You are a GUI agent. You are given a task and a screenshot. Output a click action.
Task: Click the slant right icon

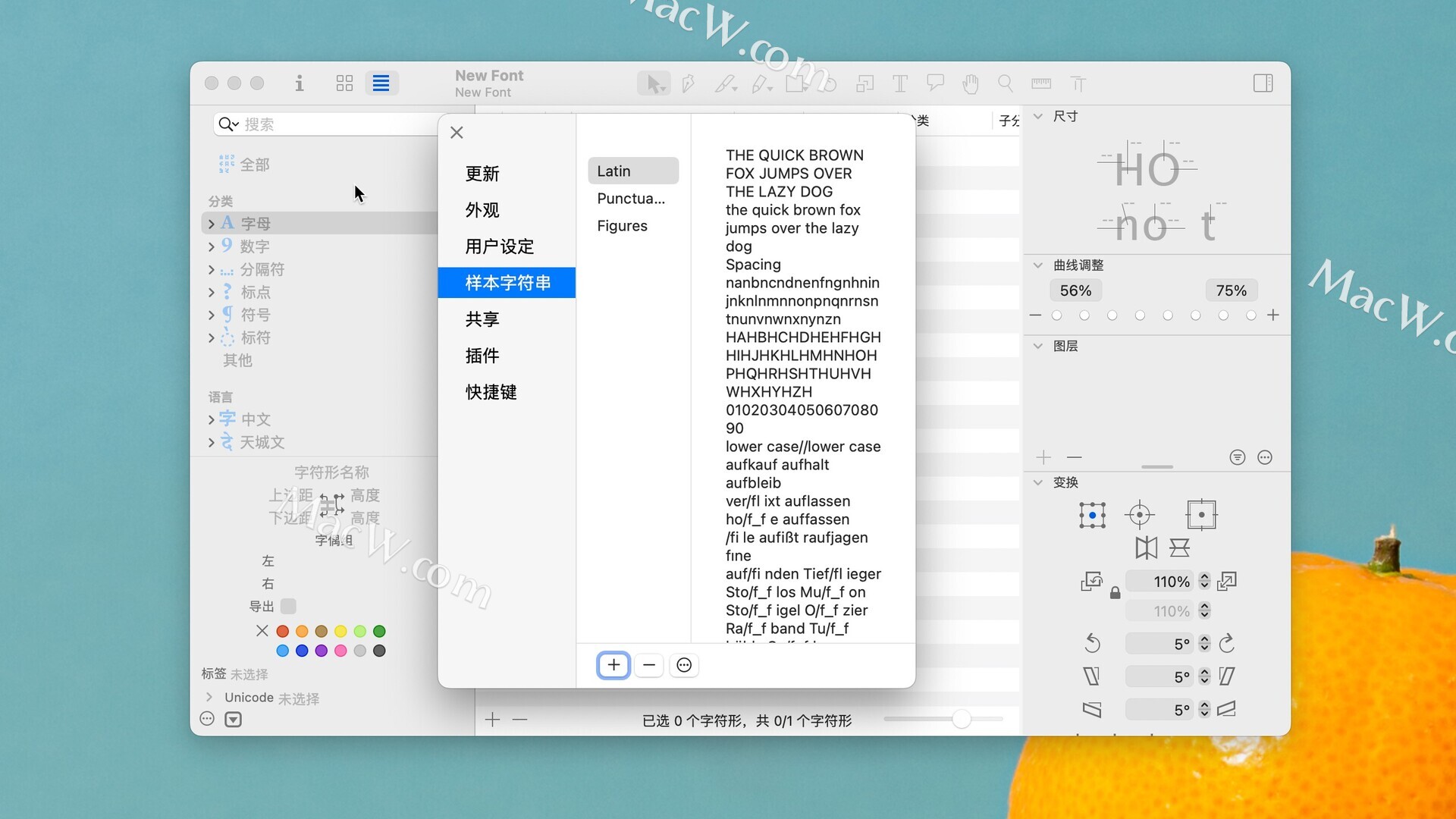(x=1227, y=676)
